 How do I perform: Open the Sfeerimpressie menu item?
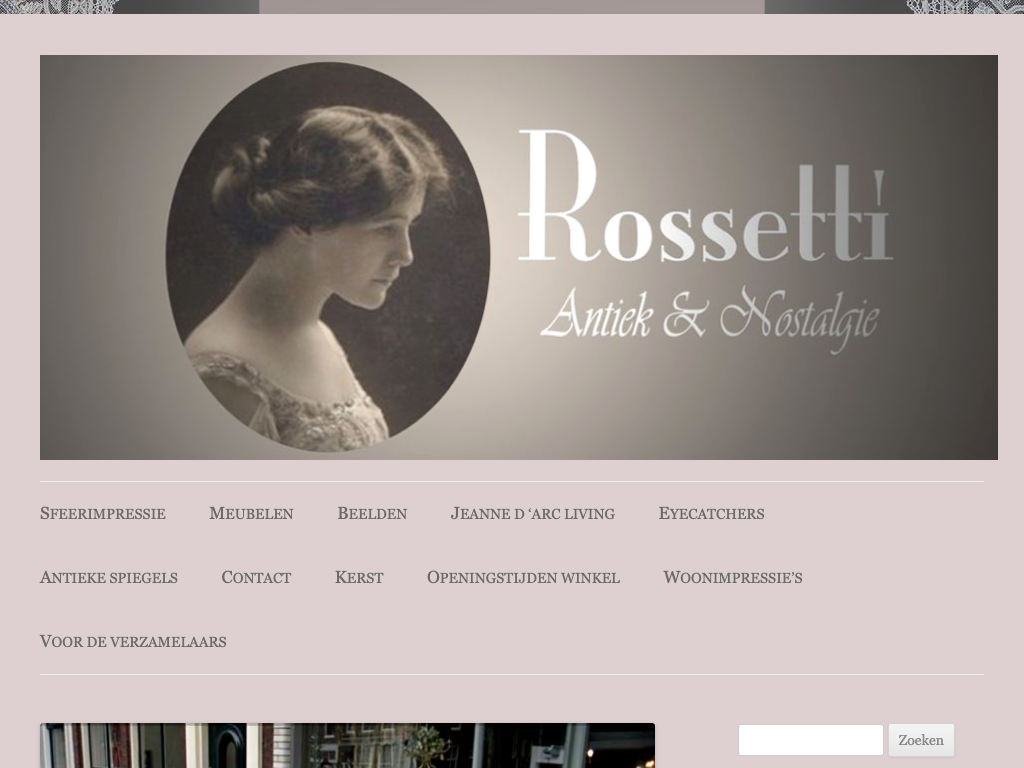103,513
